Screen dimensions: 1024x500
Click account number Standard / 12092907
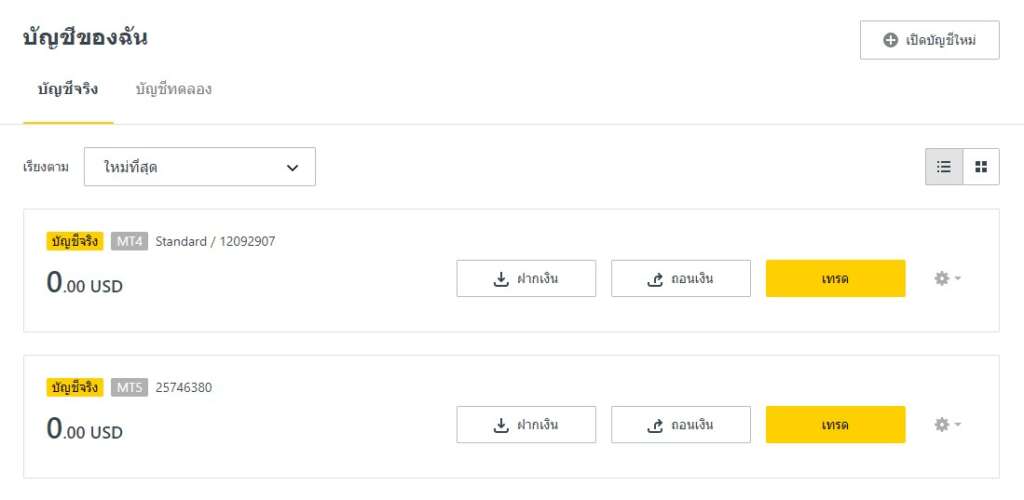(x=216, y=242)
